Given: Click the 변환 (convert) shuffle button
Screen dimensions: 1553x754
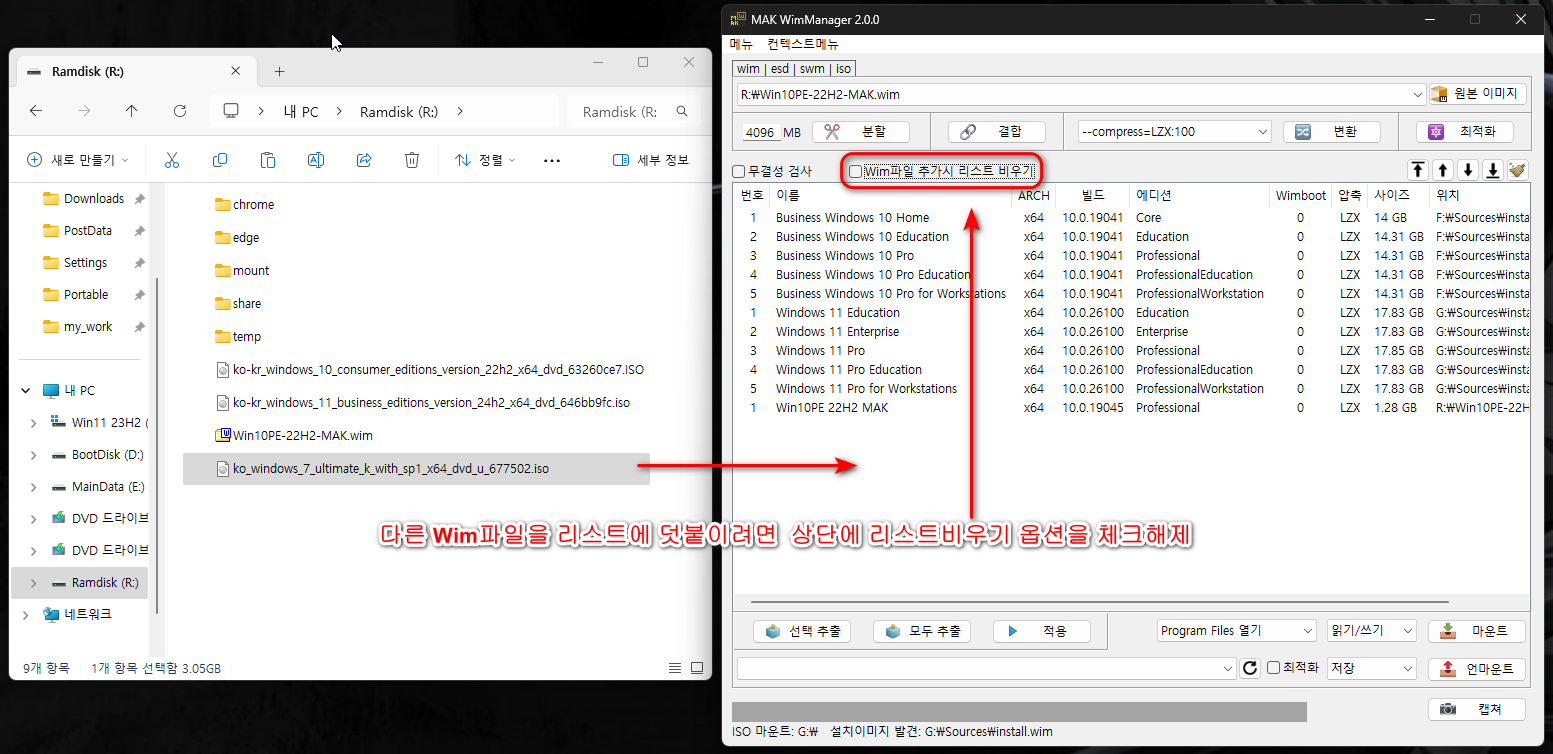Looking at the screenshot, I should coord(1332,132).
